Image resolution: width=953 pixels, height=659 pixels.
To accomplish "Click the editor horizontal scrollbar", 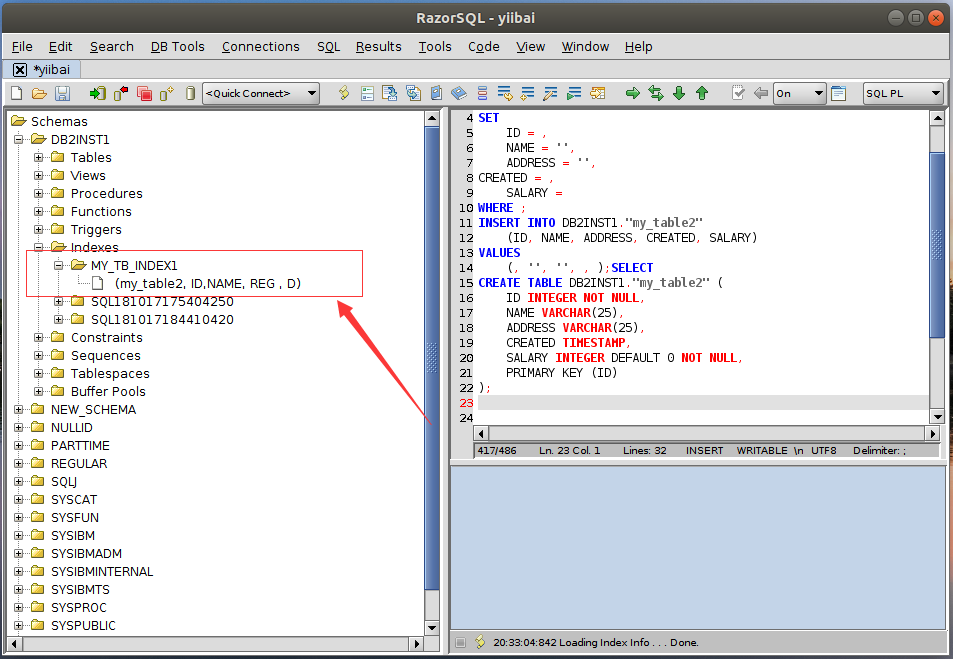I will [700, 434].
